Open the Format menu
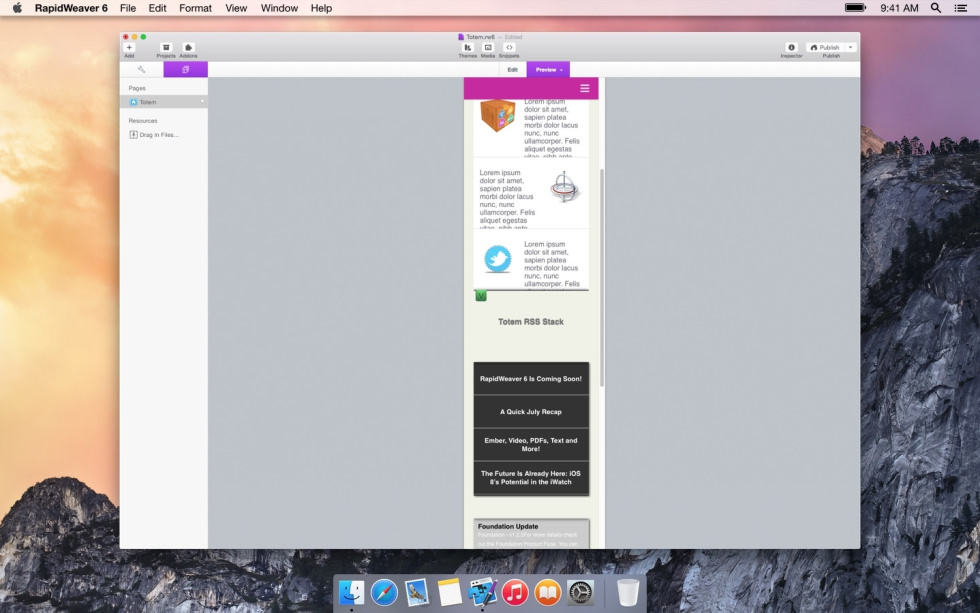The height and width of the screenshot is (613, 980). [196, 8]
